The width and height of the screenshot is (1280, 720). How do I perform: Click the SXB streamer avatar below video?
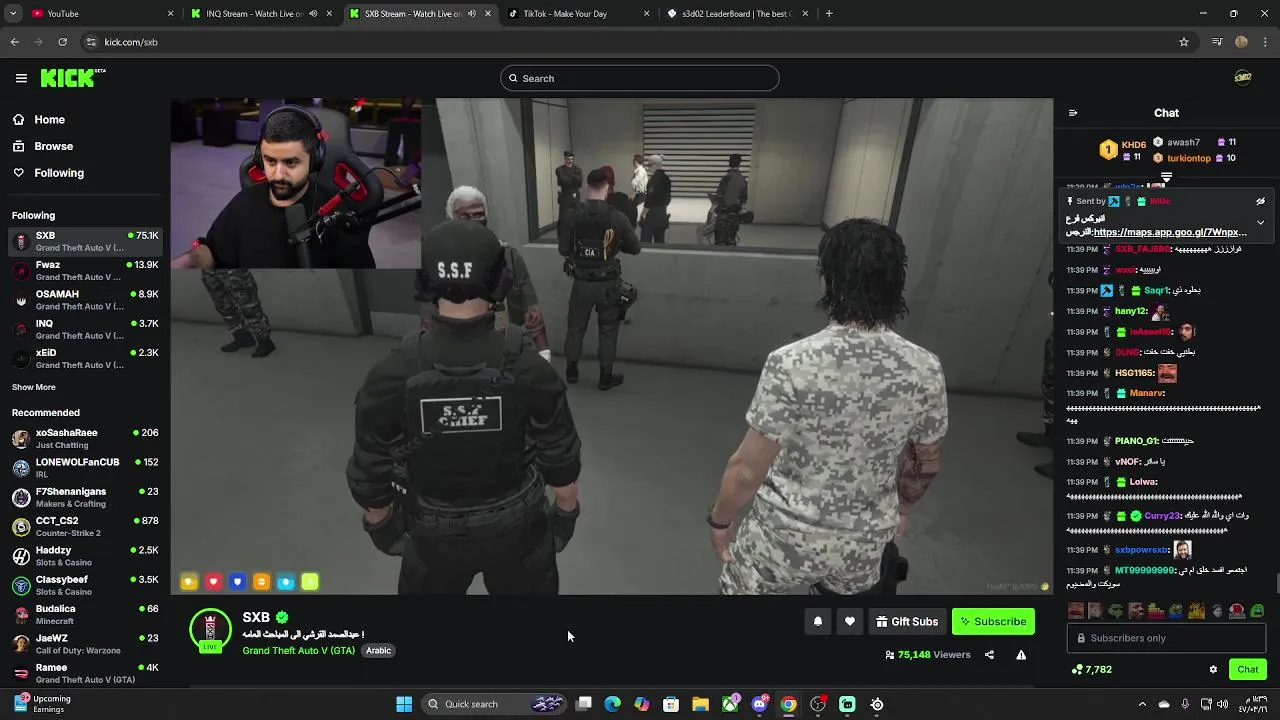210,630
